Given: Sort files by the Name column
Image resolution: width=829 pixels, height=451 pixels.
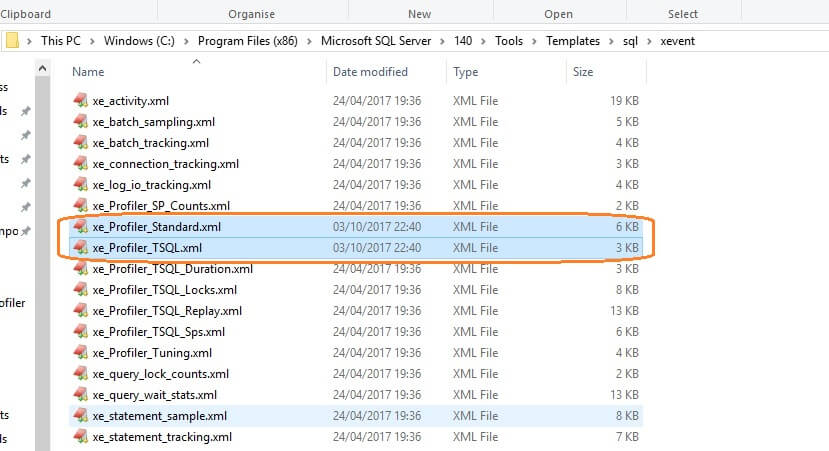Looking at the screenshot, I should 88,72.
